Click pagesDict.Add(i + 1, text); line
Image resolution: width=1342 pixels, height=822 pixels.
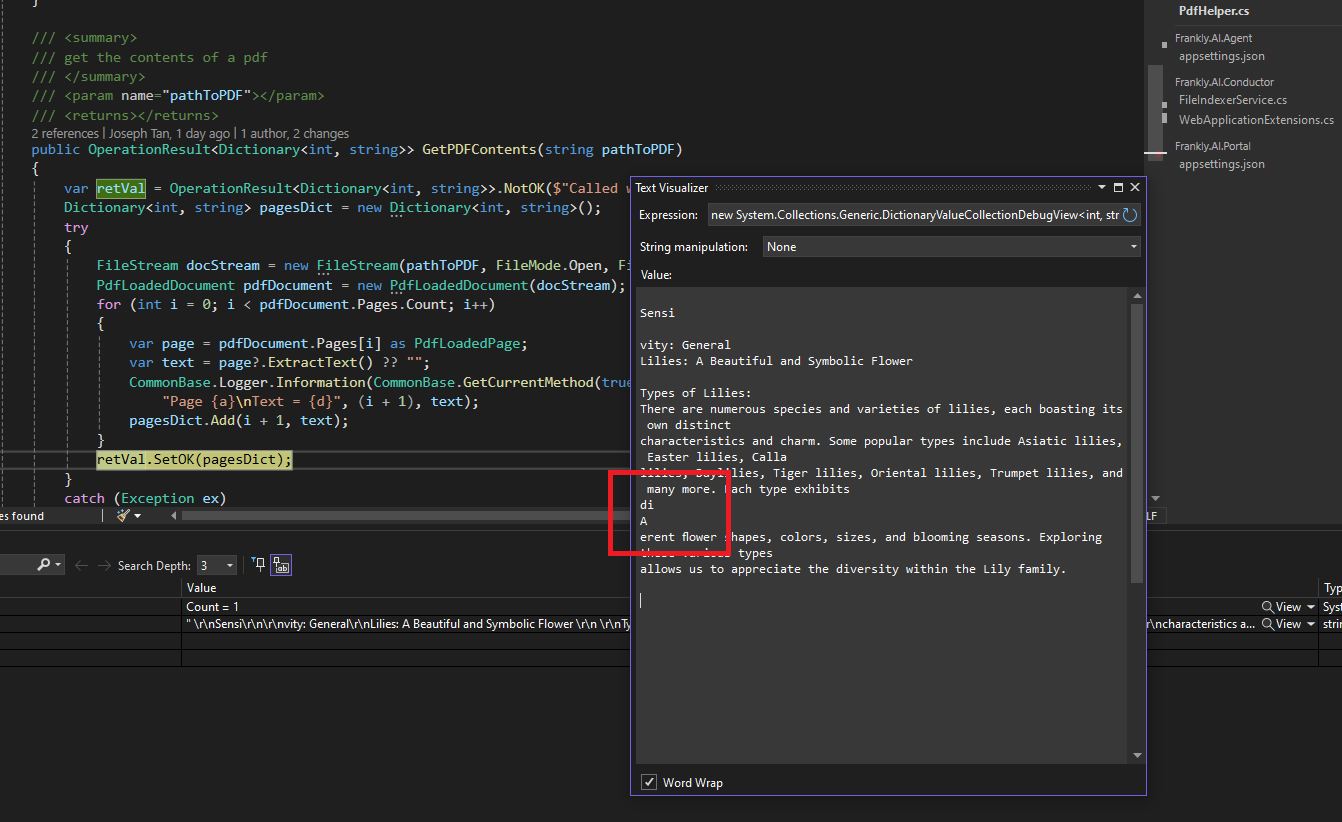pos(238,421)
